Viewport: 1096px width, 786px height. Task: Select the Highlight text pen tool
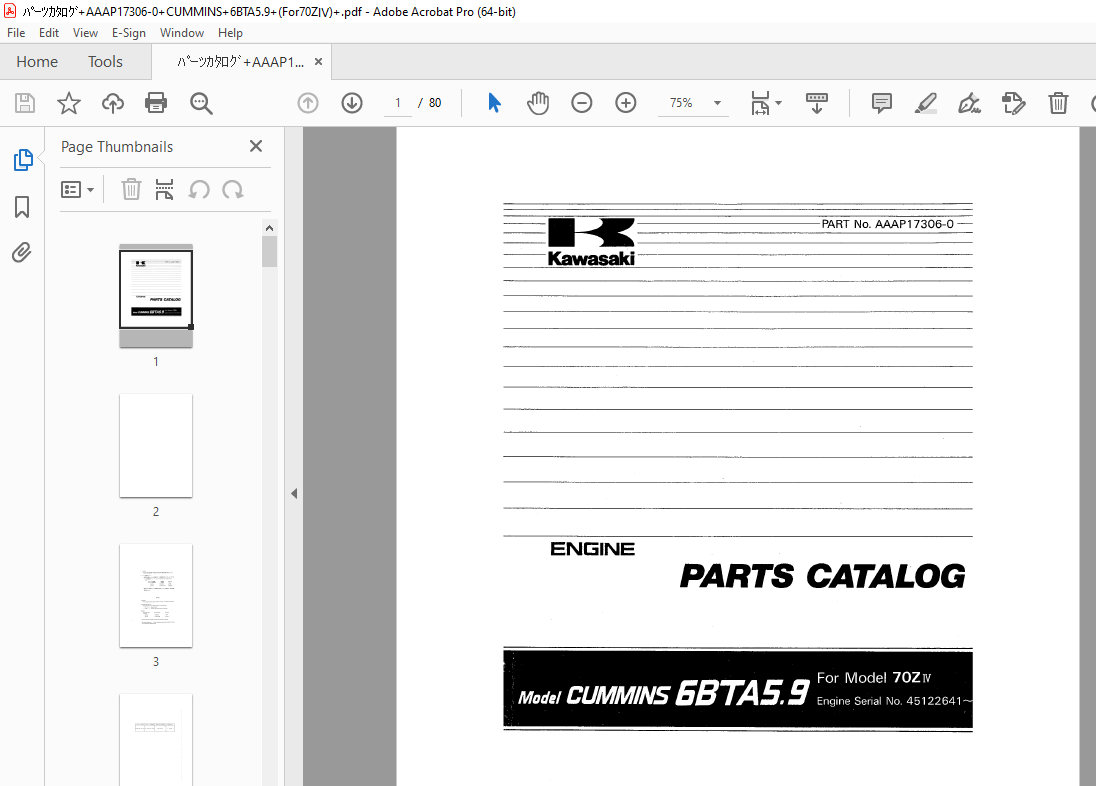[925, 103]
